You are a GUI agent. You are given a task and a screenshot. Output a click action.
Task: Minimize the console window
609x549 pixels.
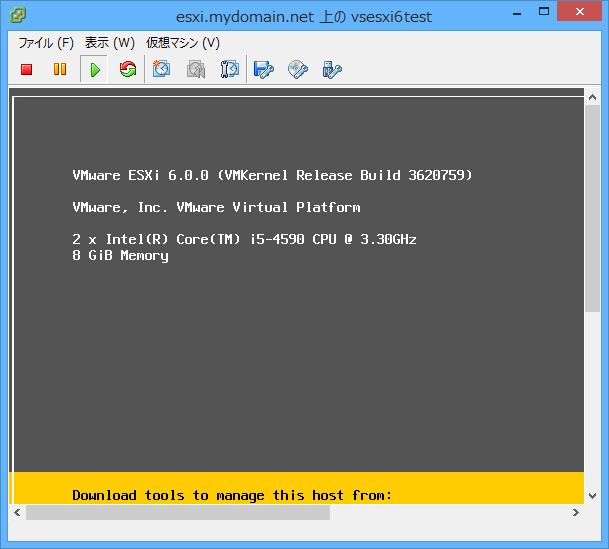click(x=517, y=13)
